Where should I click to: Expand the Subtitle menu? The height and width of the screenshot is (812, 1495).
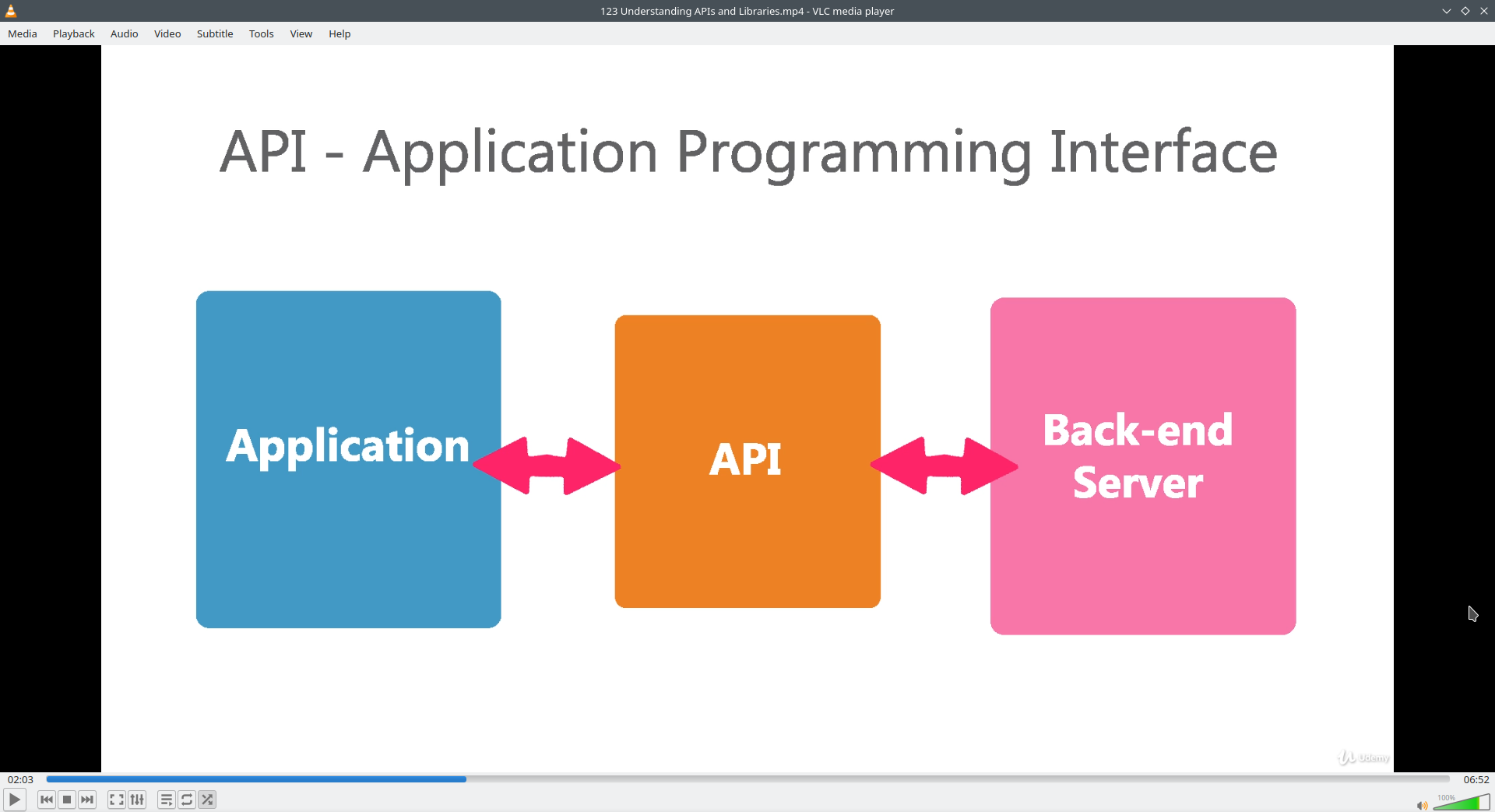(x=215, y=33)
